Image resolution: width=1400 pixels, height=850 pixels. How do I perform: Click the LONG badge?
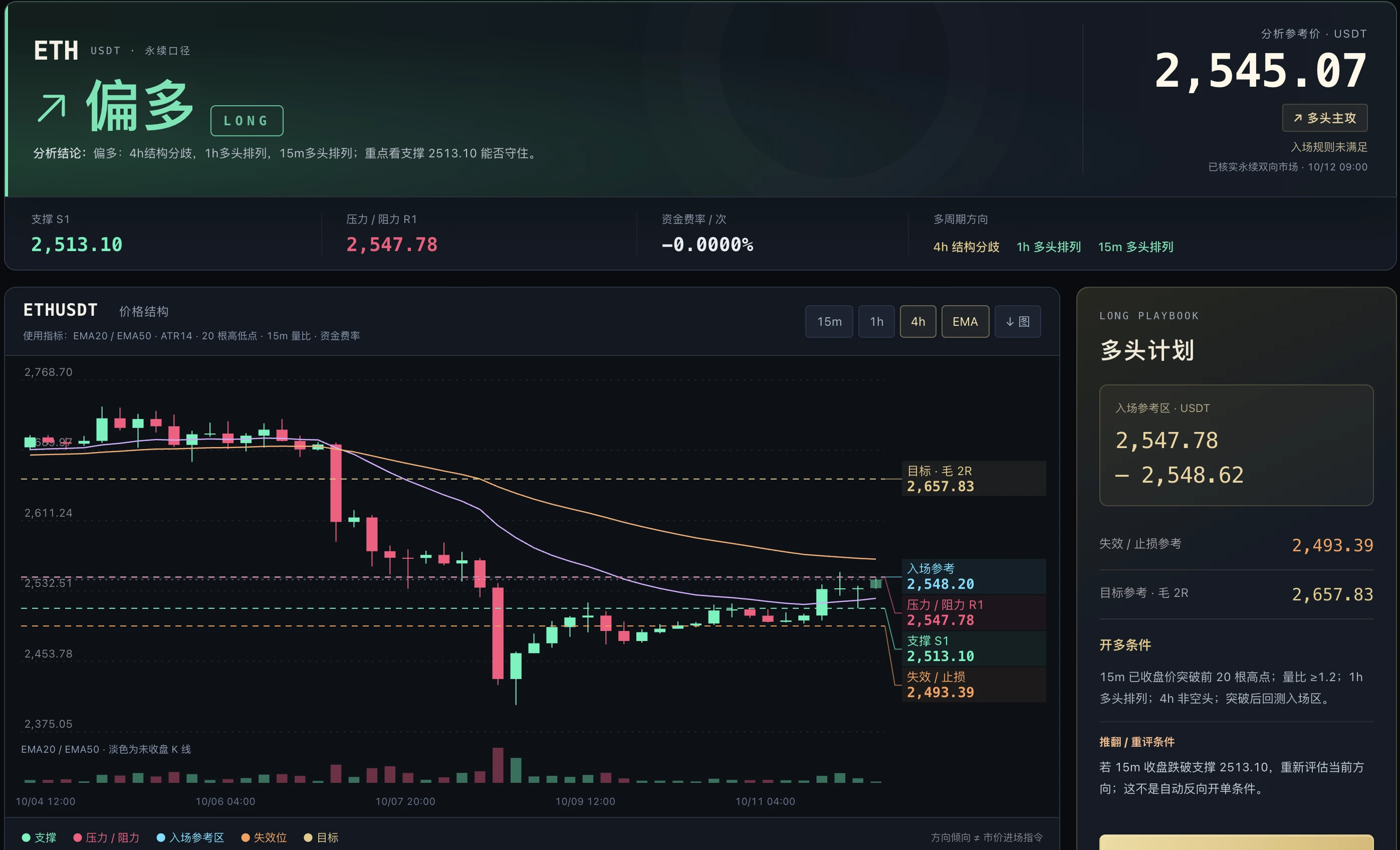tap(247, 120)
